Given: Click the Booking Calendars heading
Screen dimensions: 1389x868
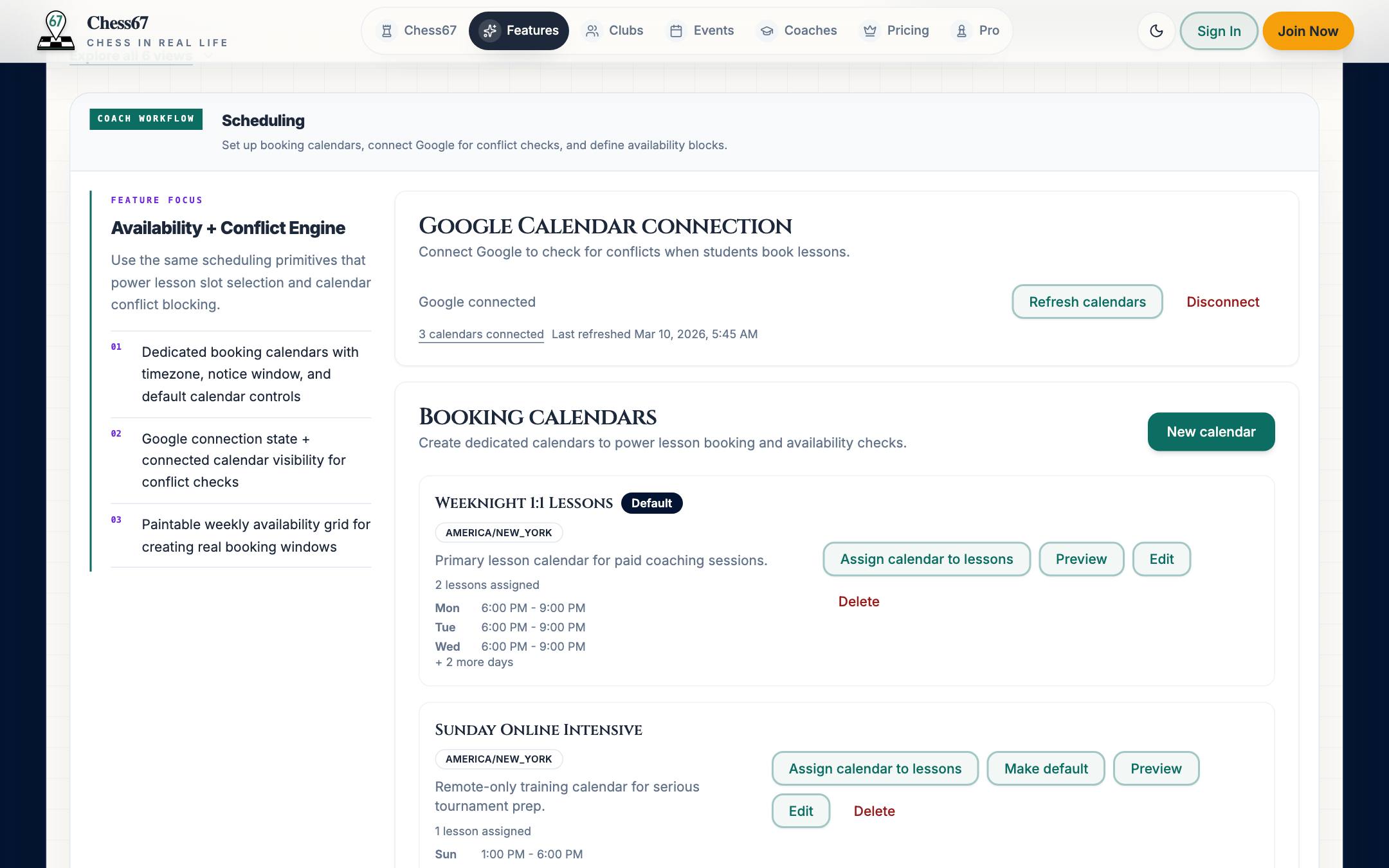Looking at the screenshot, I should pyautogui.click(x=537, y=417).
